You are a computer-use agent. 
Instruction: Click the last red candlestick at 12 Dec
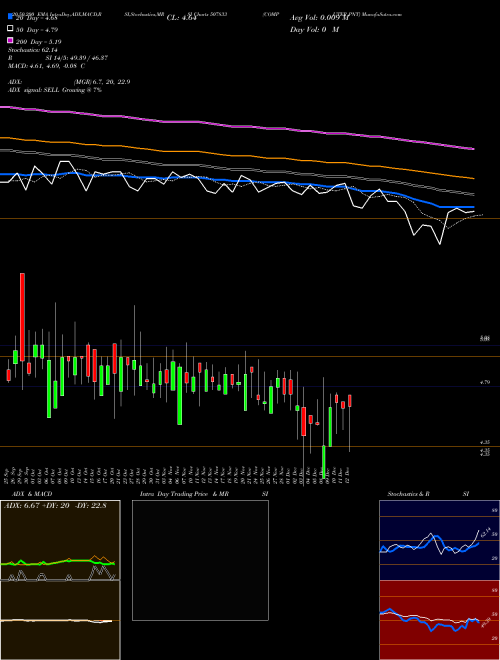click(350, 401)
